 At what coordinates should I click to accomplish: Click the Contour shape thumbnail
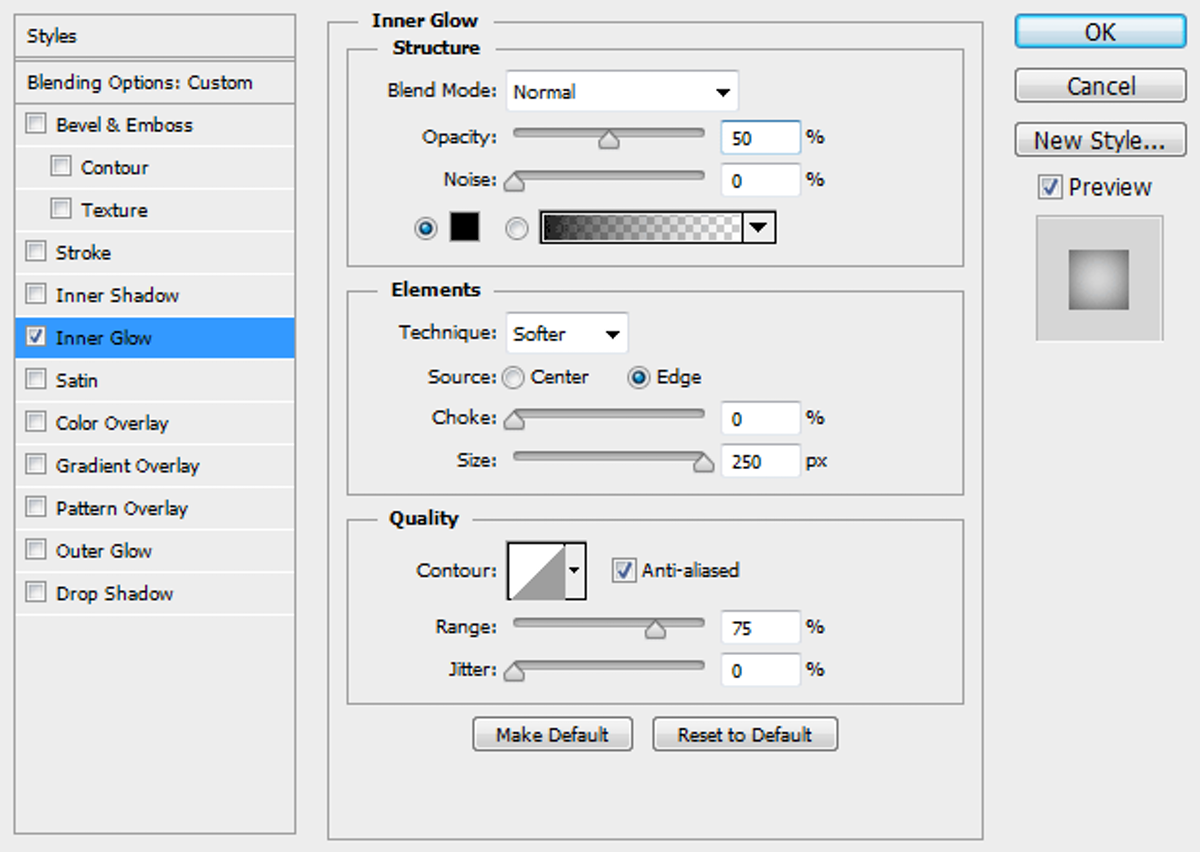tap(538, 570)
